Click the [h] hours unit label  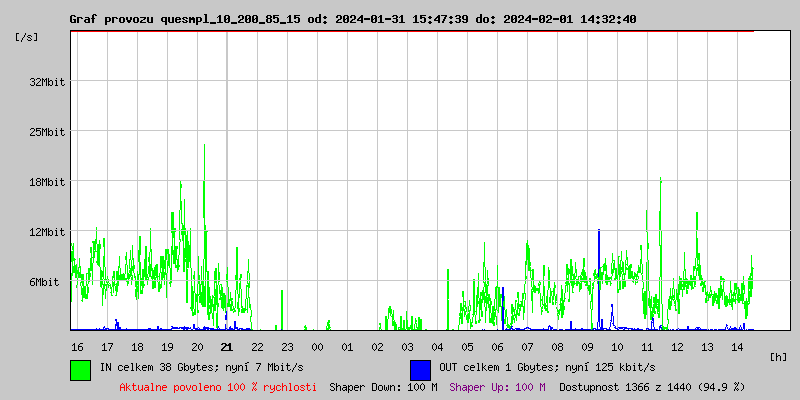pos(778,356)
